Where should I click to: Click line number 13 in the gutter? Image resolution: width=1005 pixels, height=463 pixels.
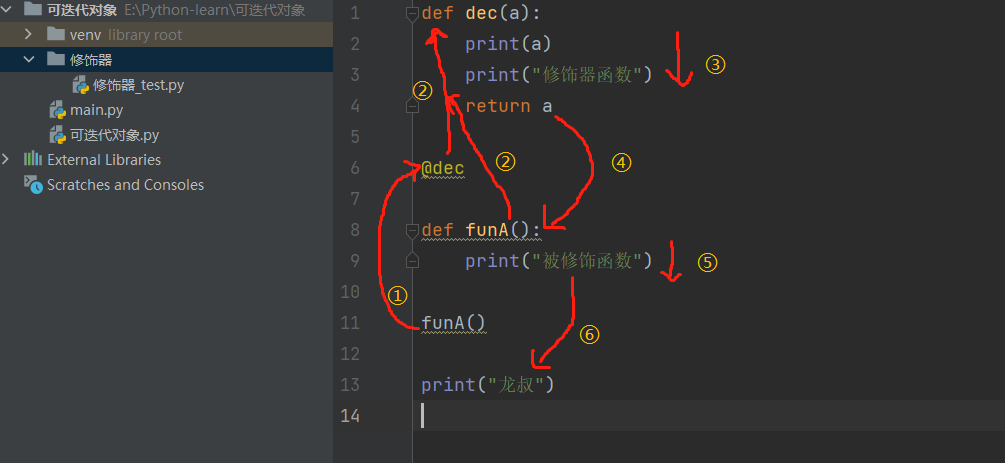click(349, 385)
